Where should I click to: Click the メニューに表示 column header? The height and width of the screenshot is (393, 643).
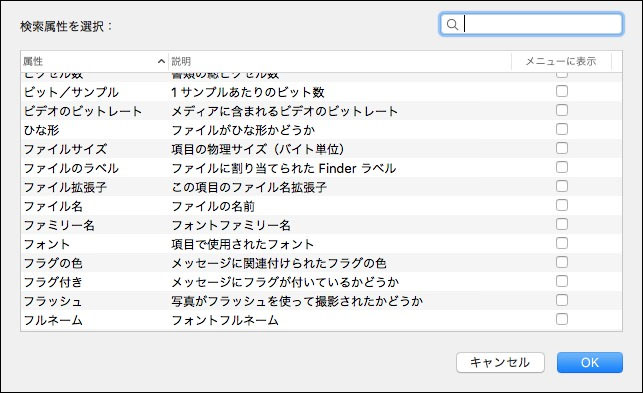[x=561, y=61]
